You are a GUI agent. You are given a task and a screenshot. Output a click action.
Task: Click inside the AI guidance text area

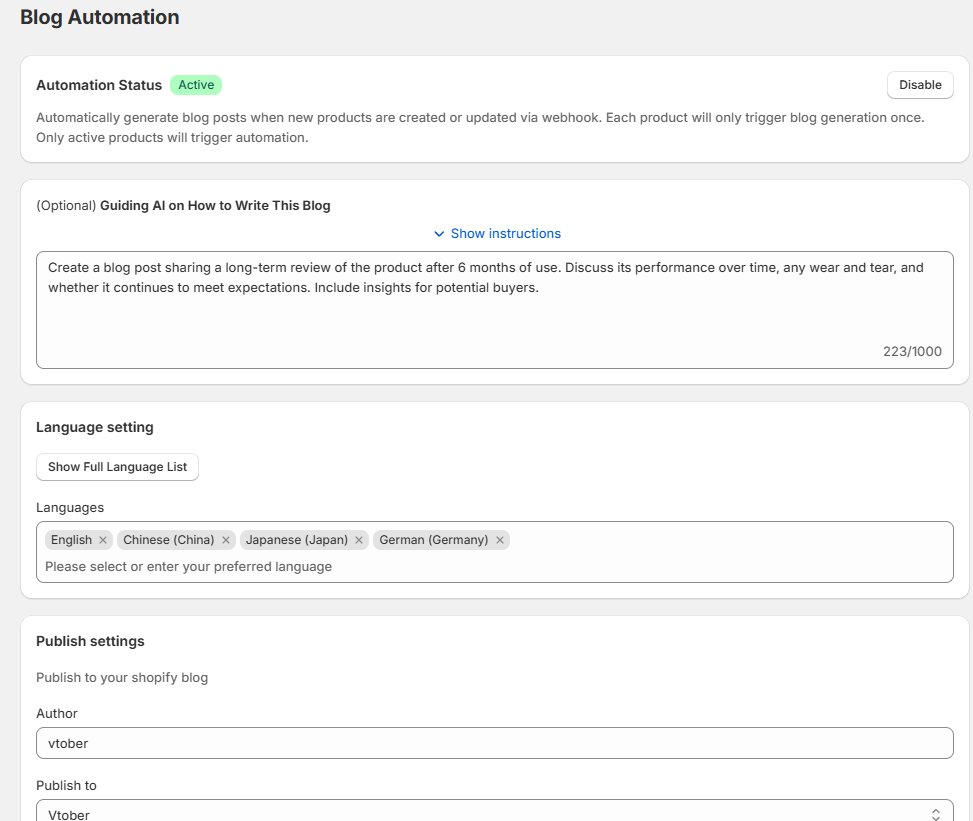click(495, 300)
